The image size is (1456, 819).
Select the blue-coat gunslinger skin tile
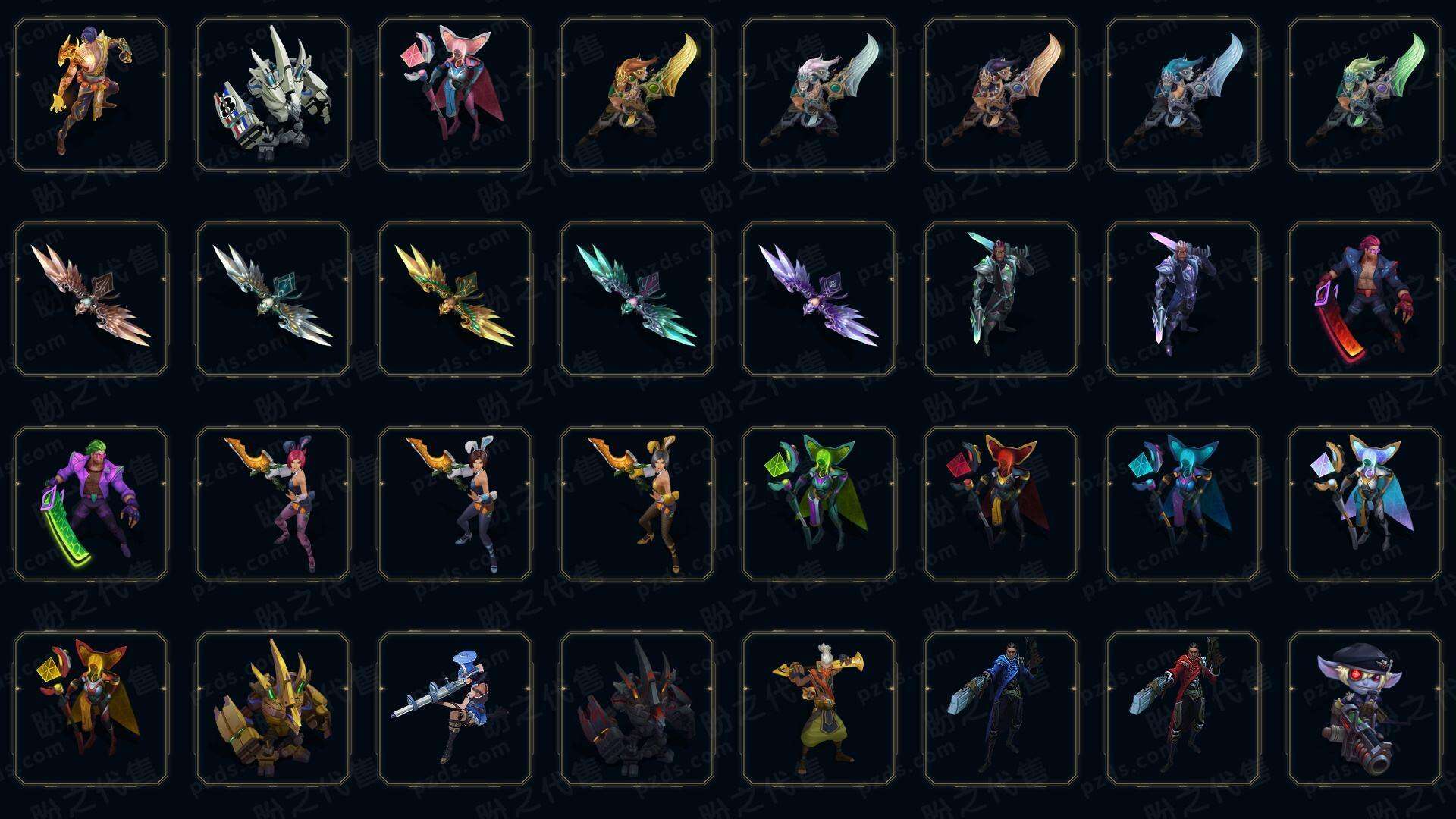1001,708
